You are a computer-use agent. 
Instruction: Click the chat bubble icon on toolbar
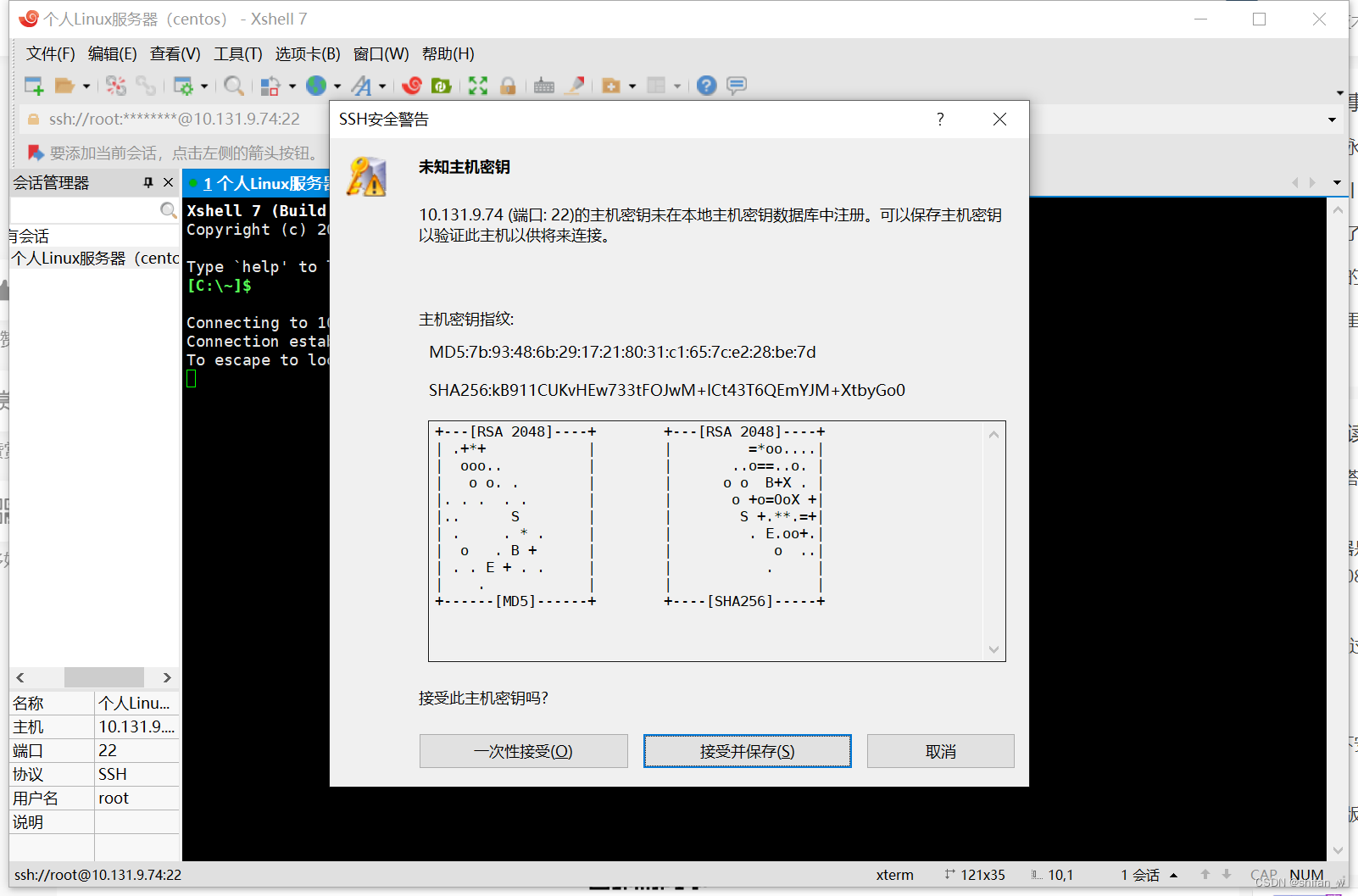pos(736,85)
